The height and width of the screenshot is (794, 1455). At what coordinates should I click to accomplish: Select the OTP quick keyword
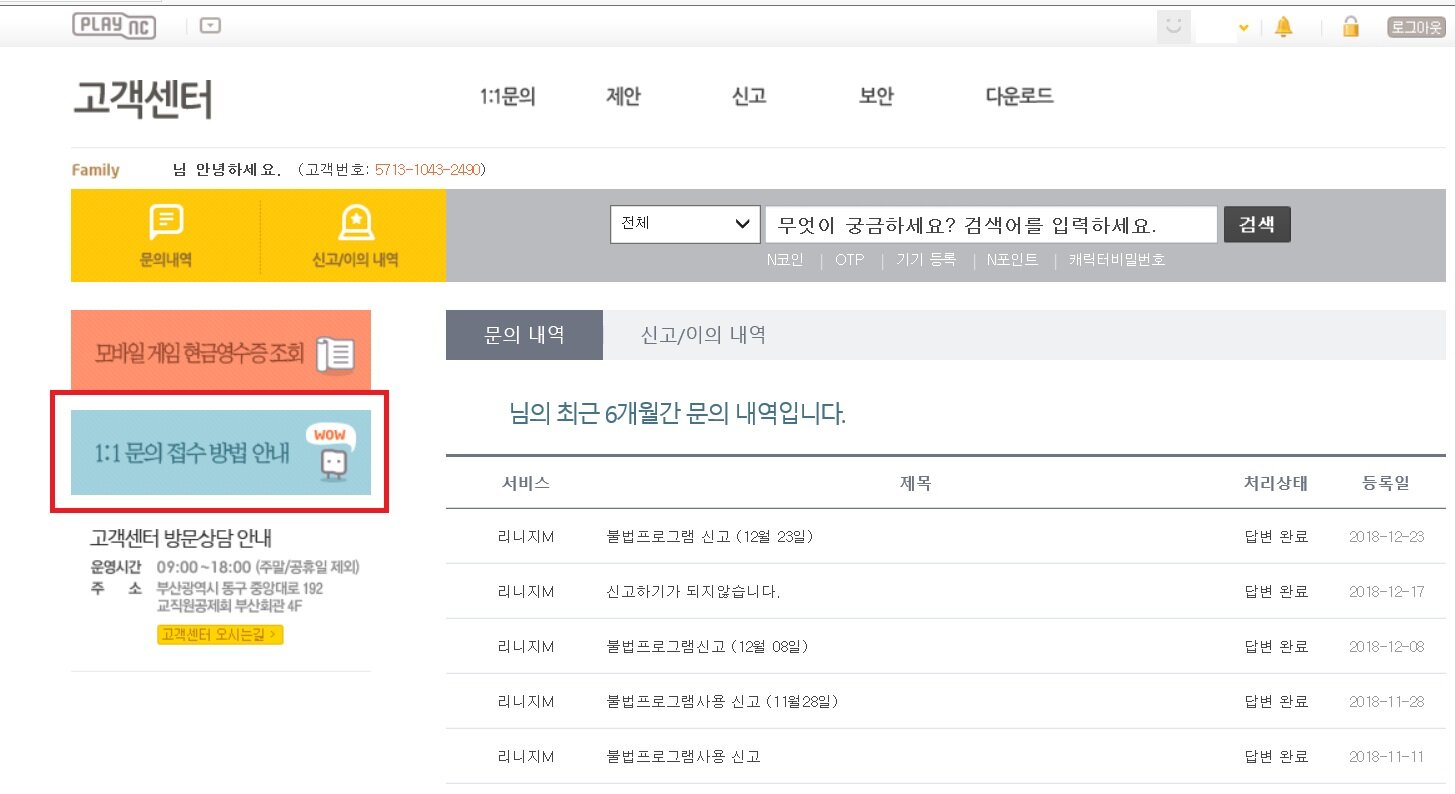[849, 260]
